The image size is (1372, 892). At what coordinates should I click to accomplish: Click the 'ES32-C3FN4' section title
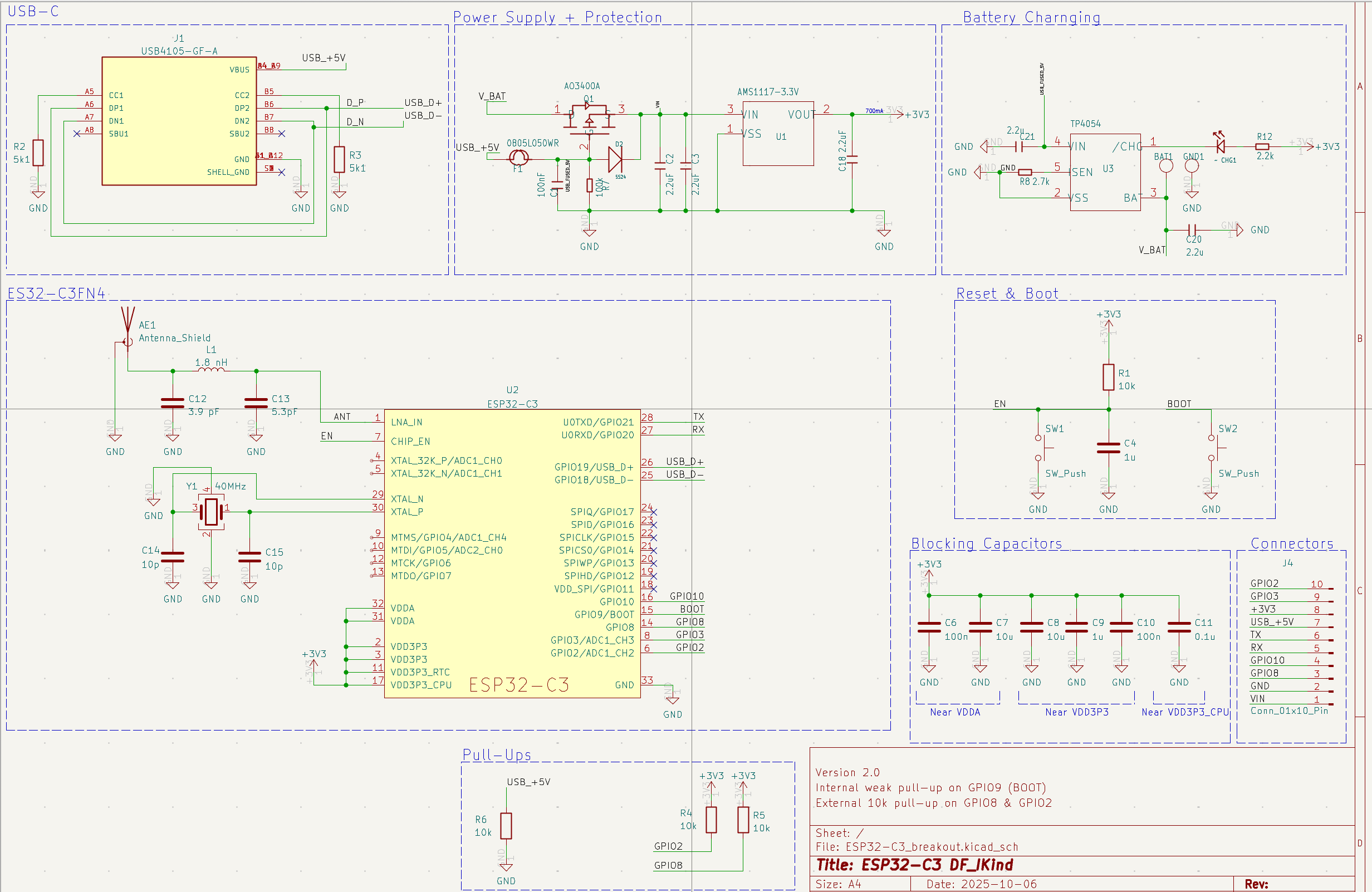click(56, 293)
